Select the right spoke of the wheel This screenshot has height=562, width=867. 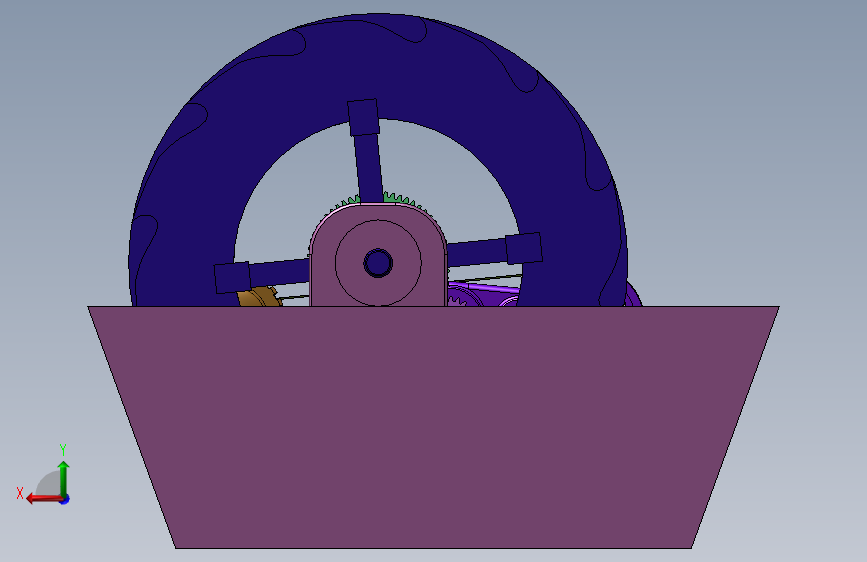pyautogui.click(x=494, y=249)
